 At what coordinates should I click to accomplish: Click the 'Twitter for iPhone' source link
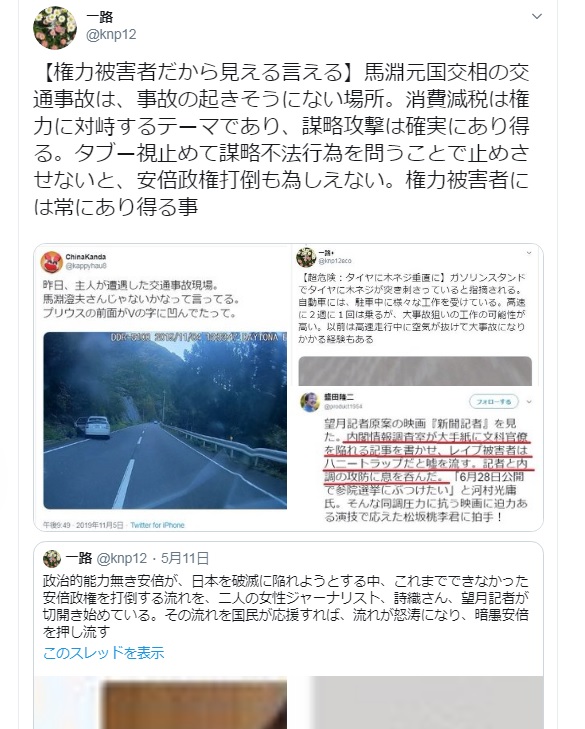coord(157,525)
